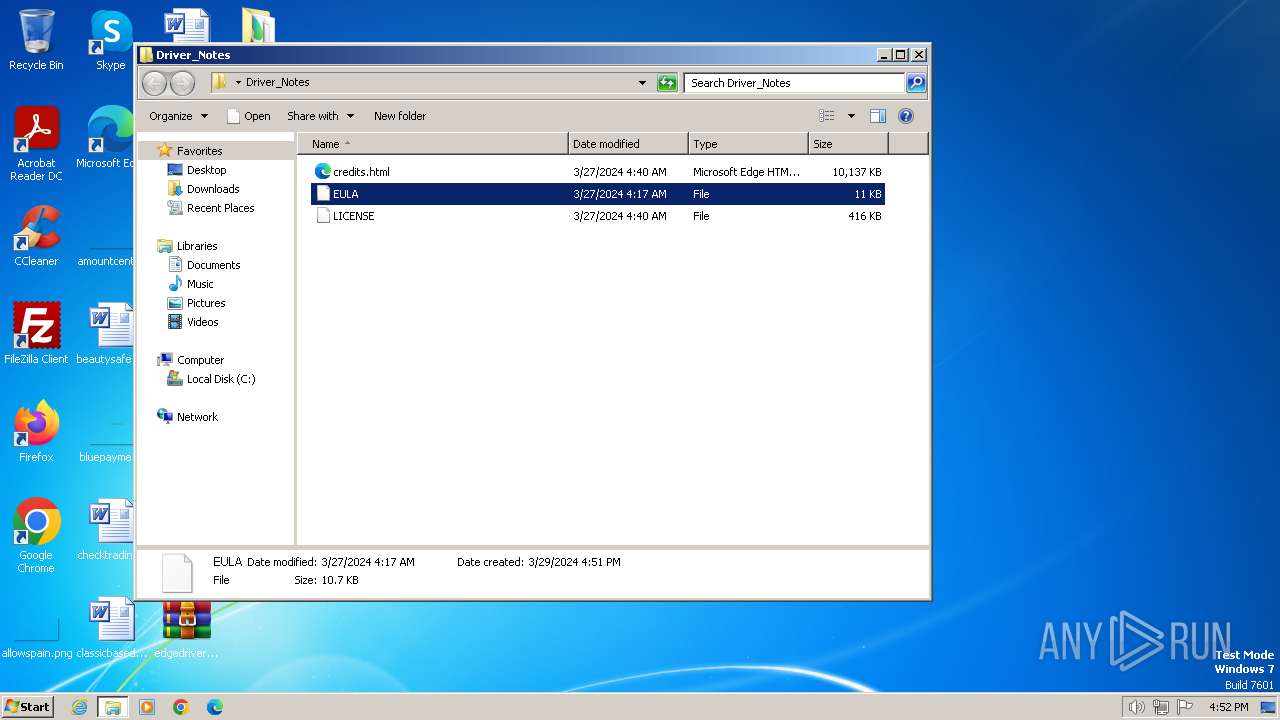The height and width of the screenshot is (720, 1280).
Task: Sort by Date modified column header
Action: [628, 144]
